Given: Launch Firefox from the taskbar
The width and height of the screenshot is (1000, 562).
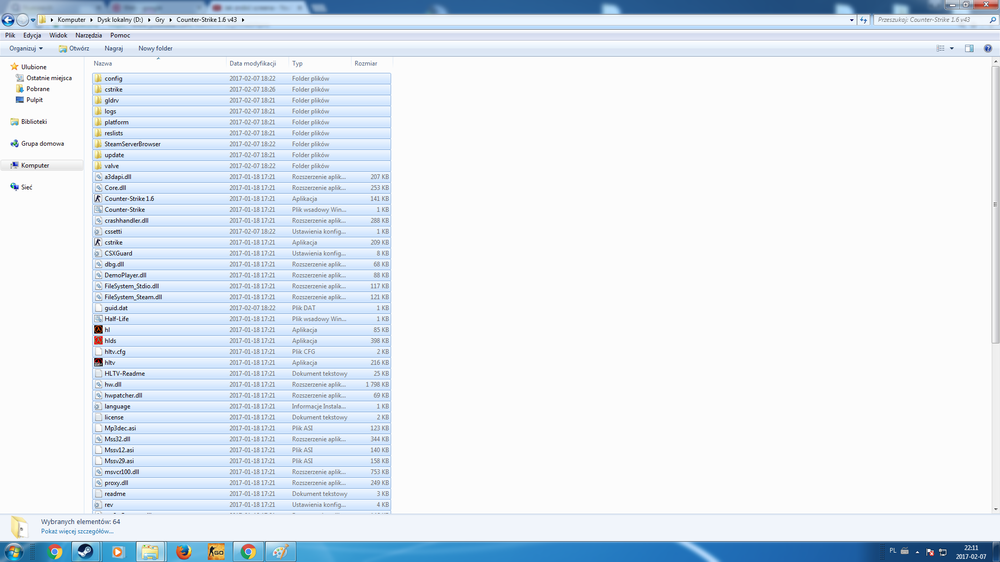Looking at the screenshot, I should 182,551.
